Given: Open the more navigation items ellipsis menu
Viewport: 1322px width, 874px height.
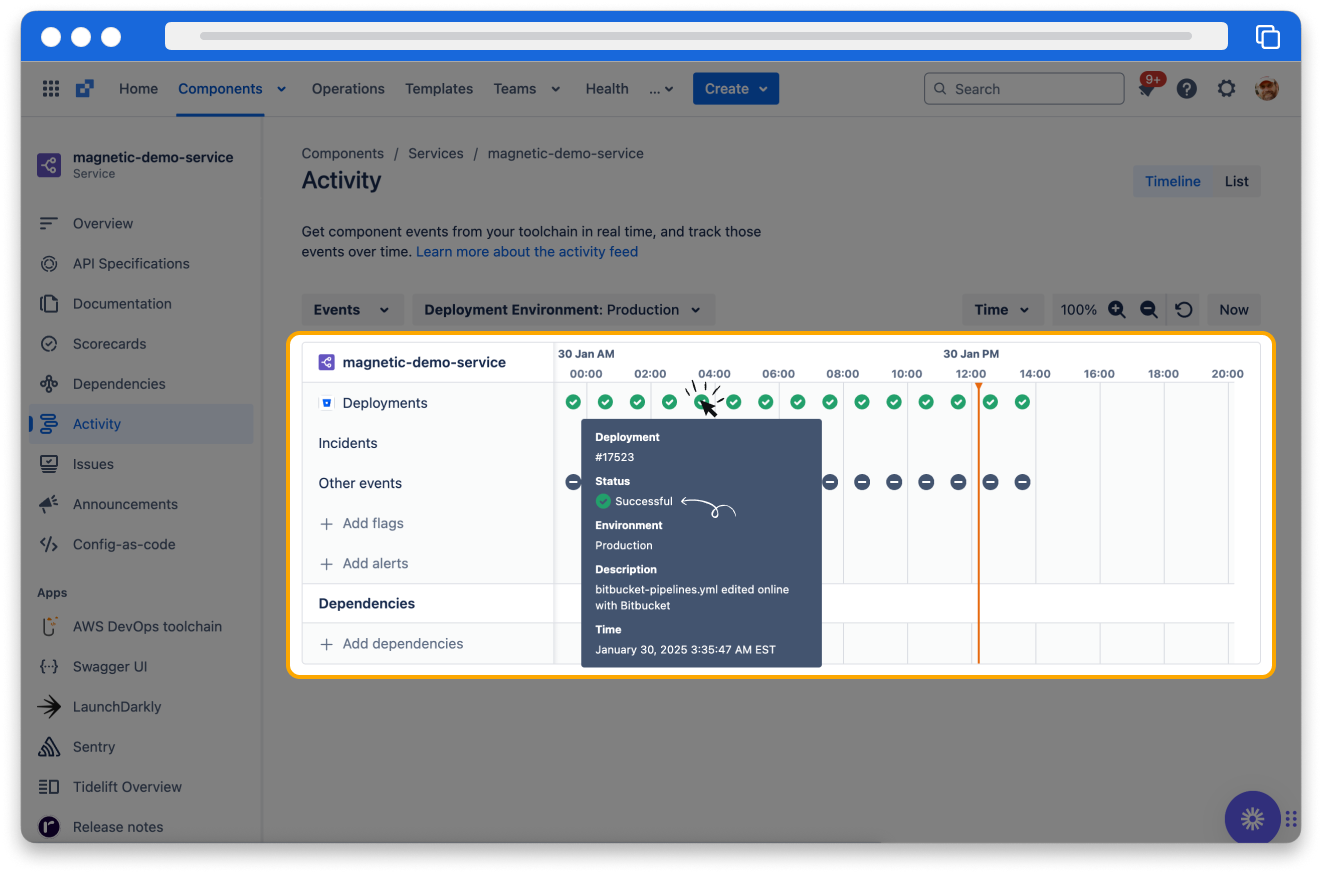Looking at the screenshot, I should pyautogui.click(x=662, y=89).
